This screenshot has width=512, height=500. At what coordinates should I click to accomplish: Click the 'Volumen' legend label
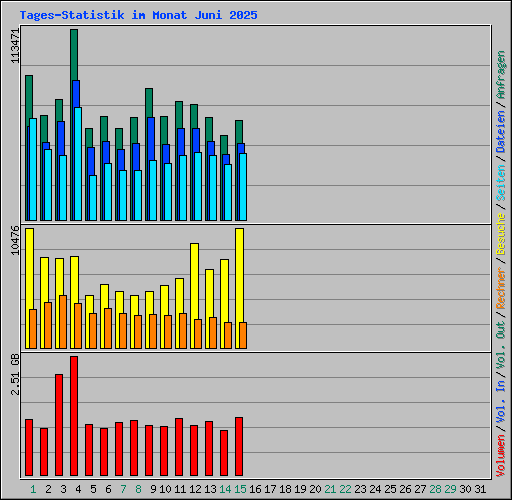click(x=501, y=456)
